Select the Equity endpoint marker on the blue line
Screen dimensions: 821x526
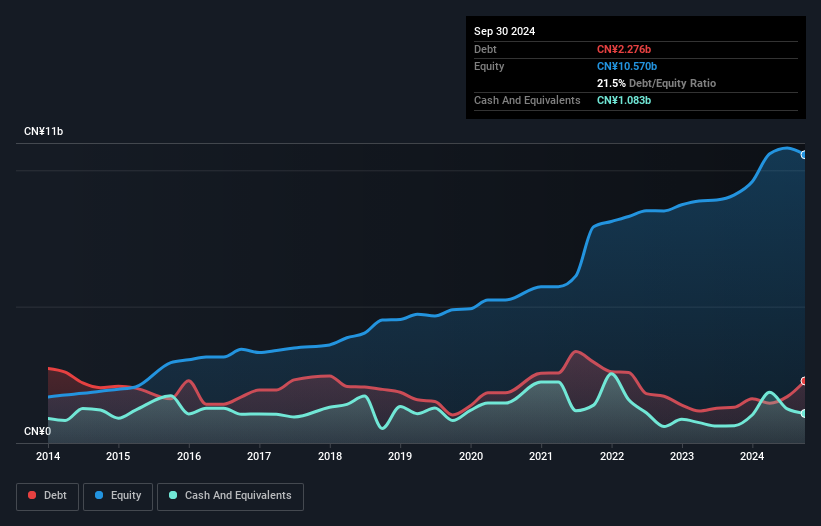click(804, 155)
